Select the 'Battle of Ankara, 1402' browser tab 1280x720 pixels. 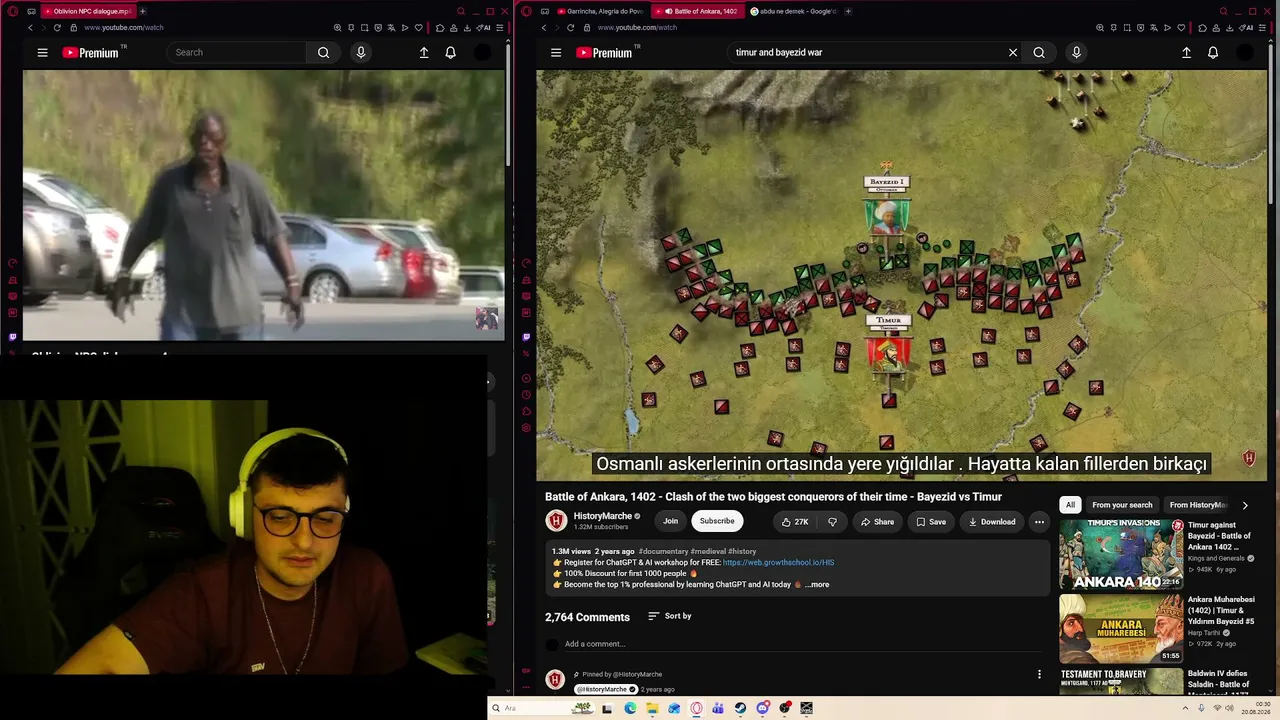(x=699, y=11)
